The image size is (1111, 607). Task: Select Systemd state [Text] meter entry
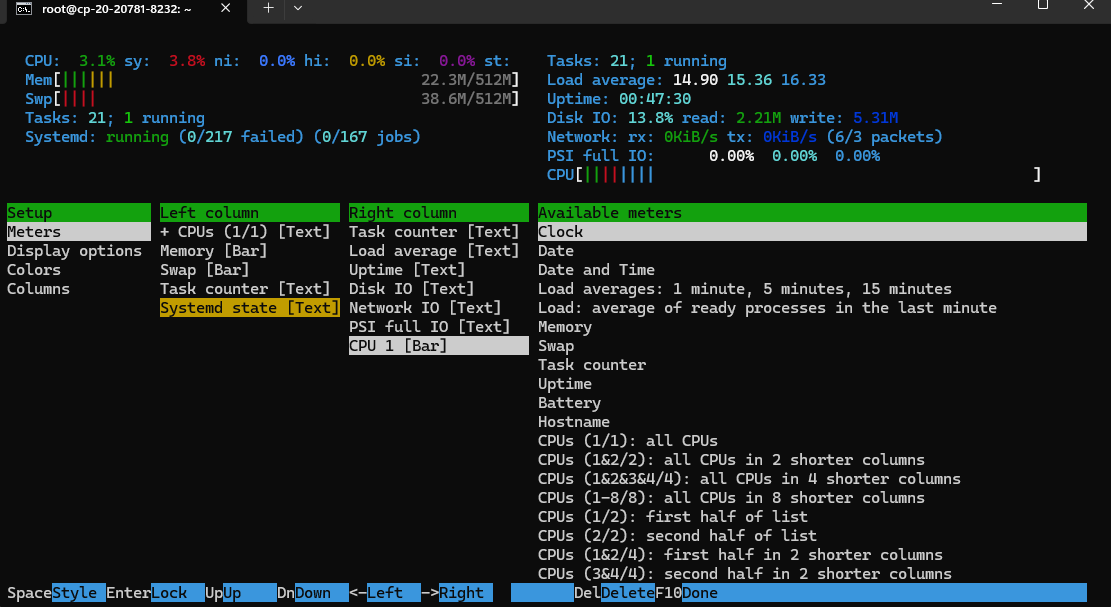coord(249,308)
